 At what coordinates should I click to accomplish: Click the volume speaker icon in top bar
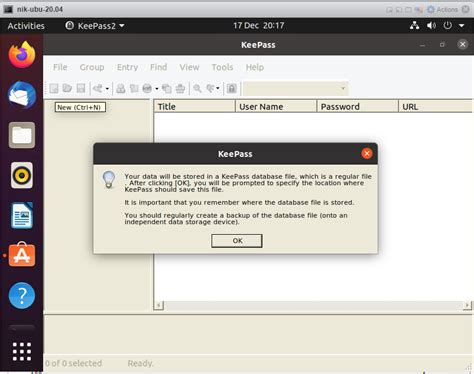431,26
